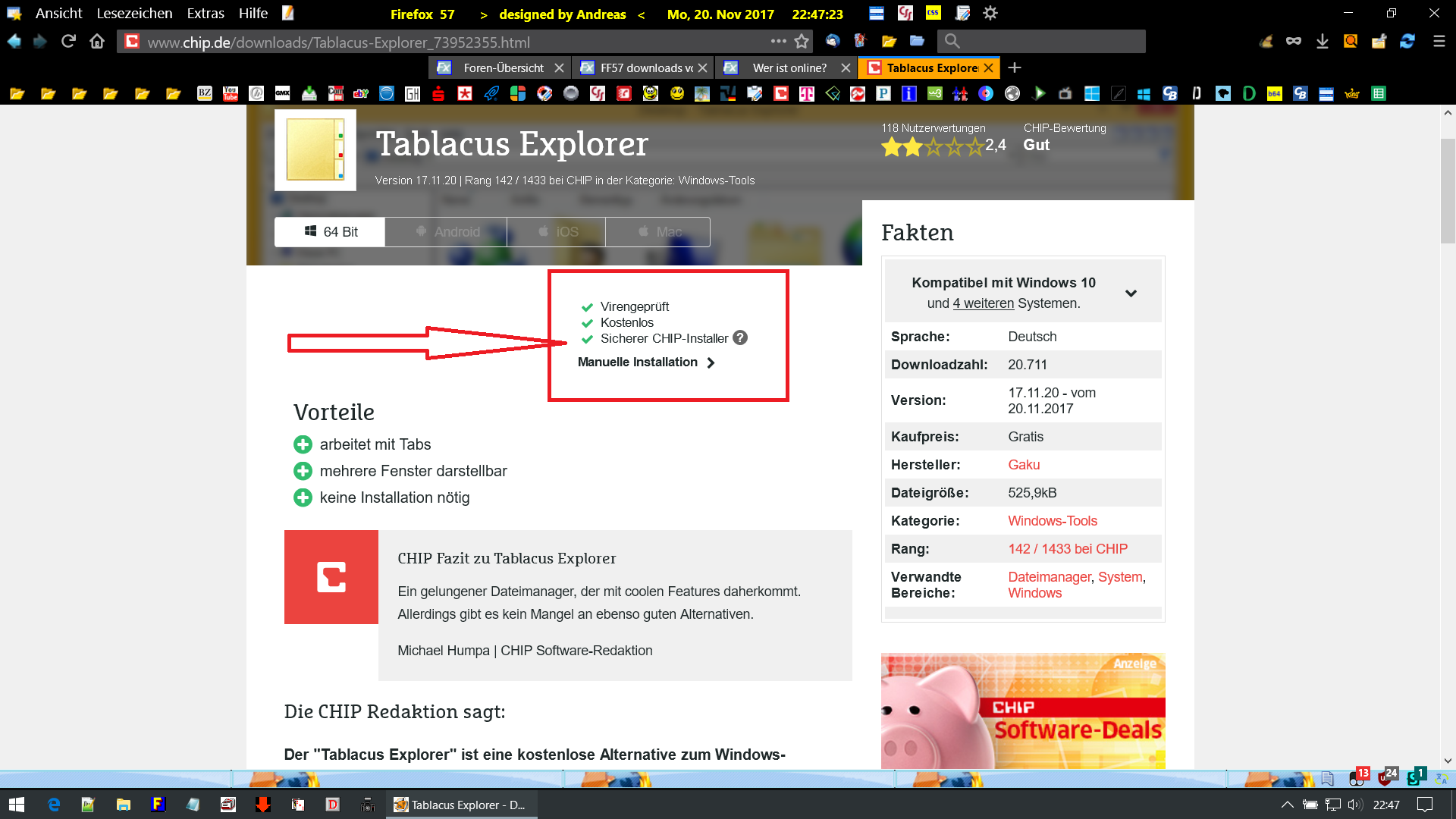
Task: Open page actions three-dot menu in address bar
Action: [x=778, y=41]
